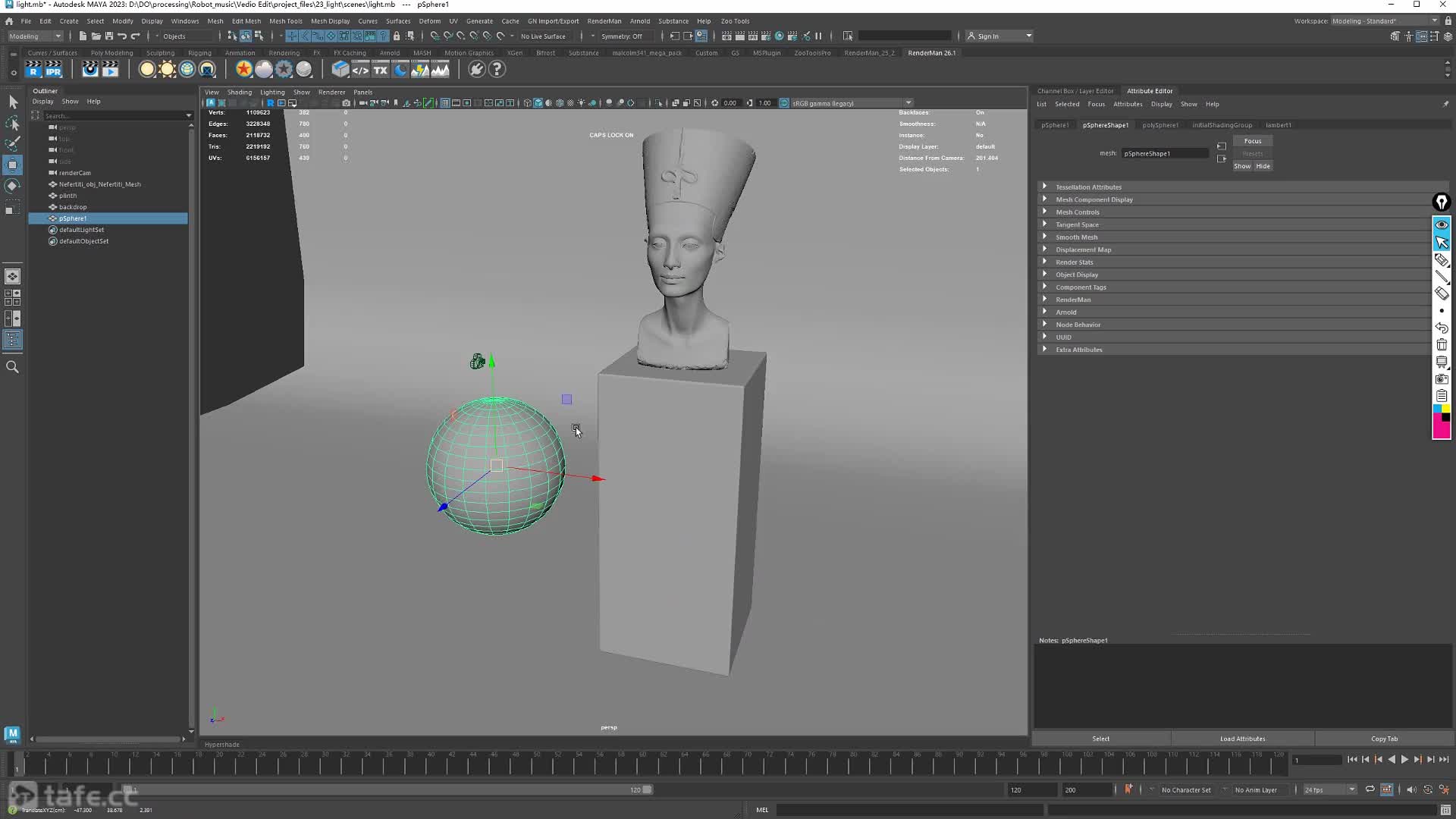This screenshot has width=1456, height=819.
Task: Click the Outliner horizontal scrollbar
Action: pos(108,739)
